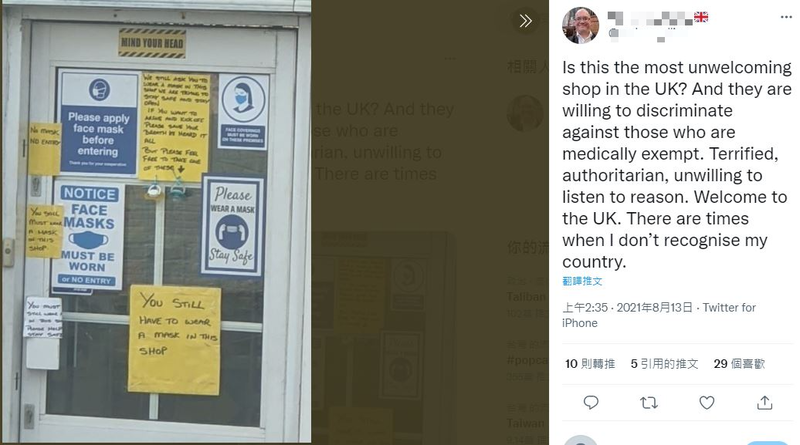
Task: Collapse the tweet sidebar with double-chevron icon
Action: pyautogui.click(x=525, y=21)
